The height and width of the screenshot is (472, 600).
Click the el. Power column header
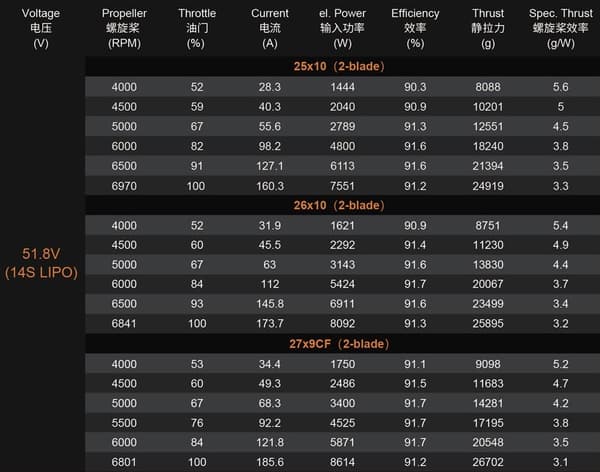point(342,28)
